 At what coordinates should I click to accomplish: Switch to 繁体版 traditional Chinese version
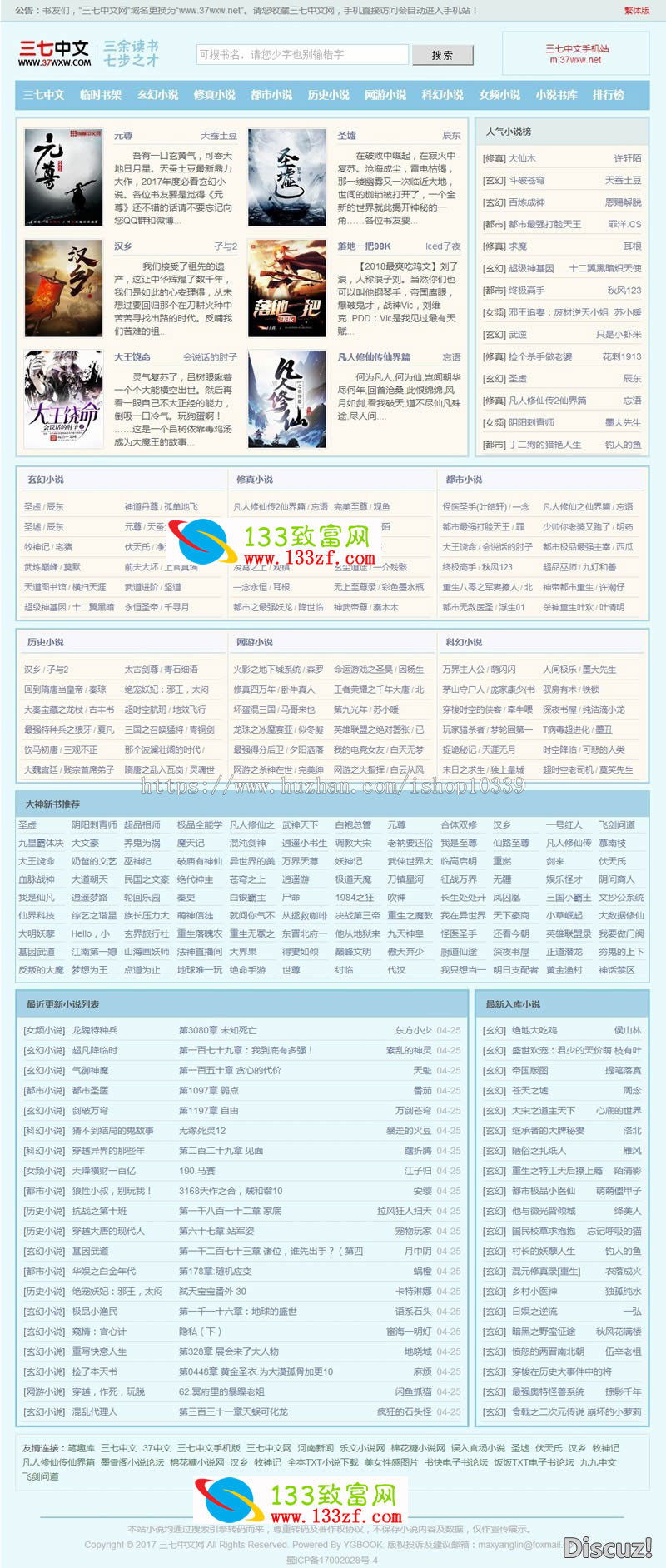point(636,11)
